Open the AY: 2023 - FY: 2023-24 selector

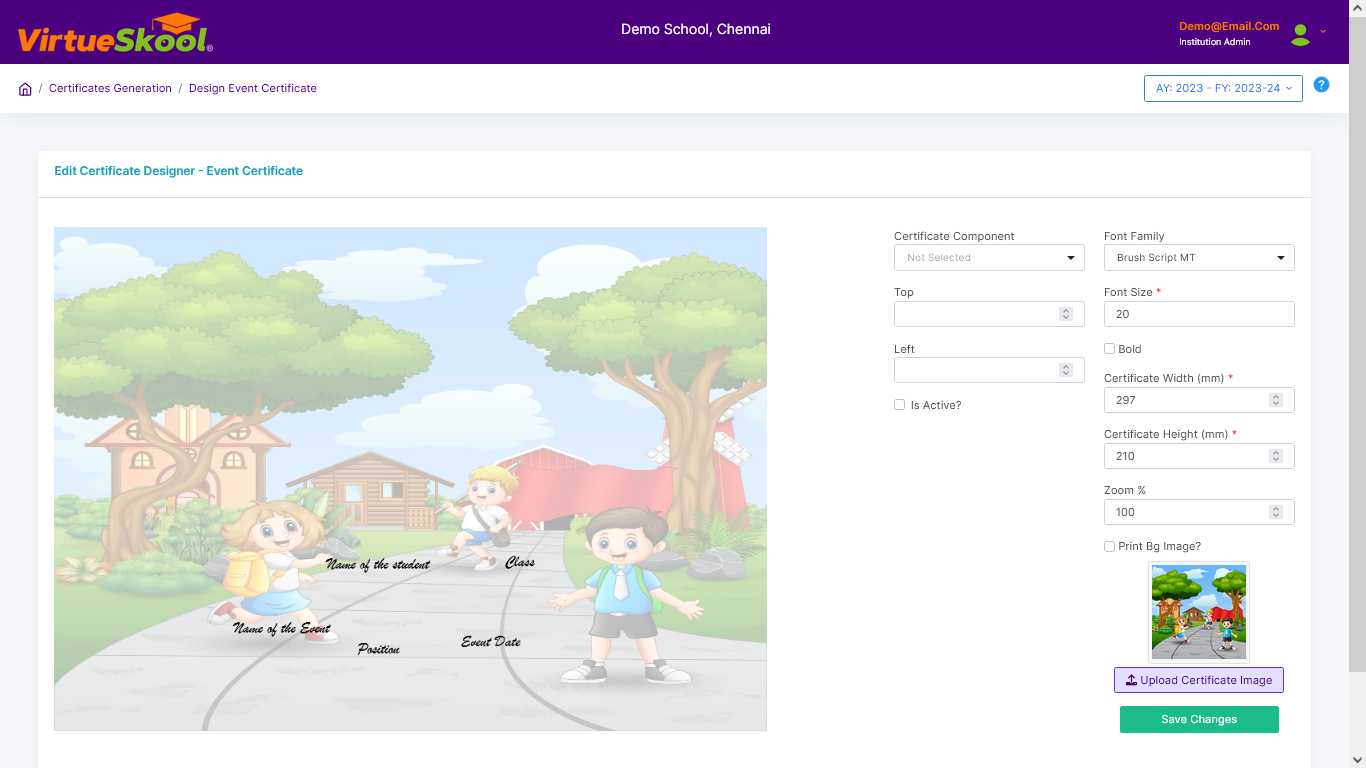(1223, 88)
